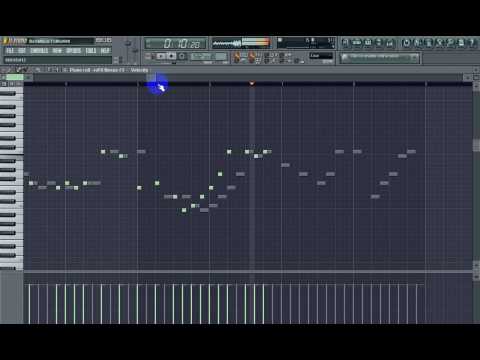The width and height of the screenshot is (480, 360).
Task: Open the Line snap selector dropdown
Action: tap(321, 56)
